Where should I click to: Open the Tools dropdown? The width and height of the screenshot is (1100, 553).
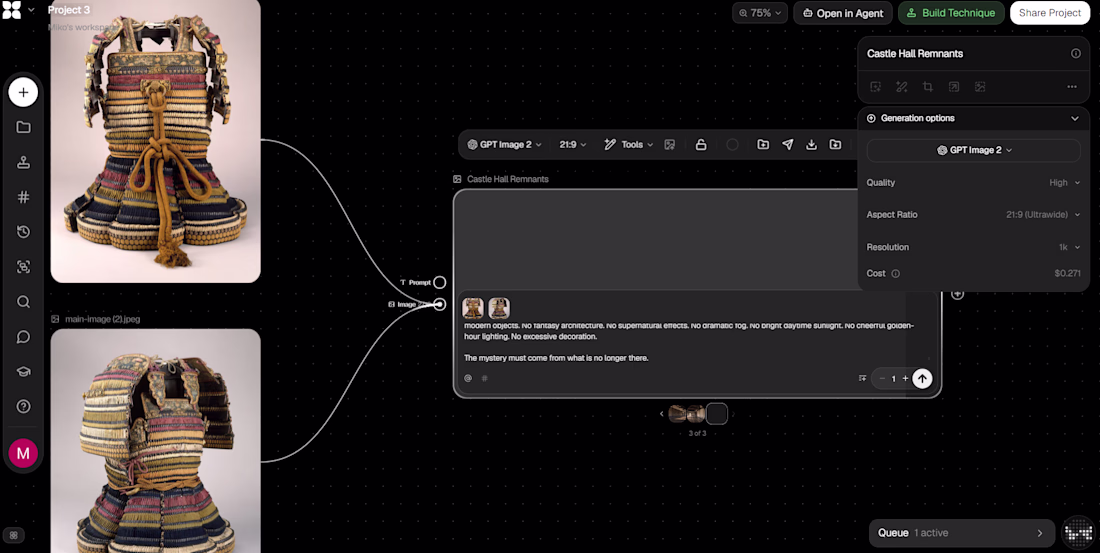tap(629, 145)
